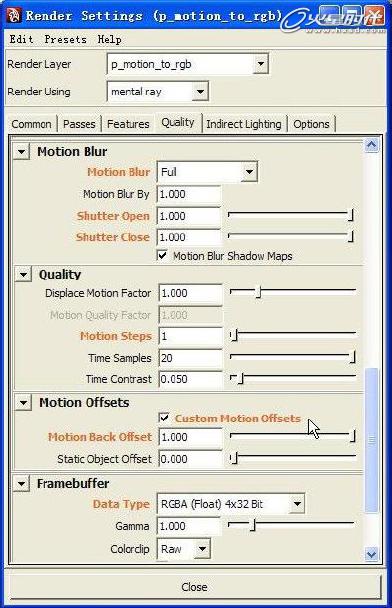The height and width of the screenshot is (608, 392).
Task: Click the Static Object Offset slider
Action: [293, 458]
